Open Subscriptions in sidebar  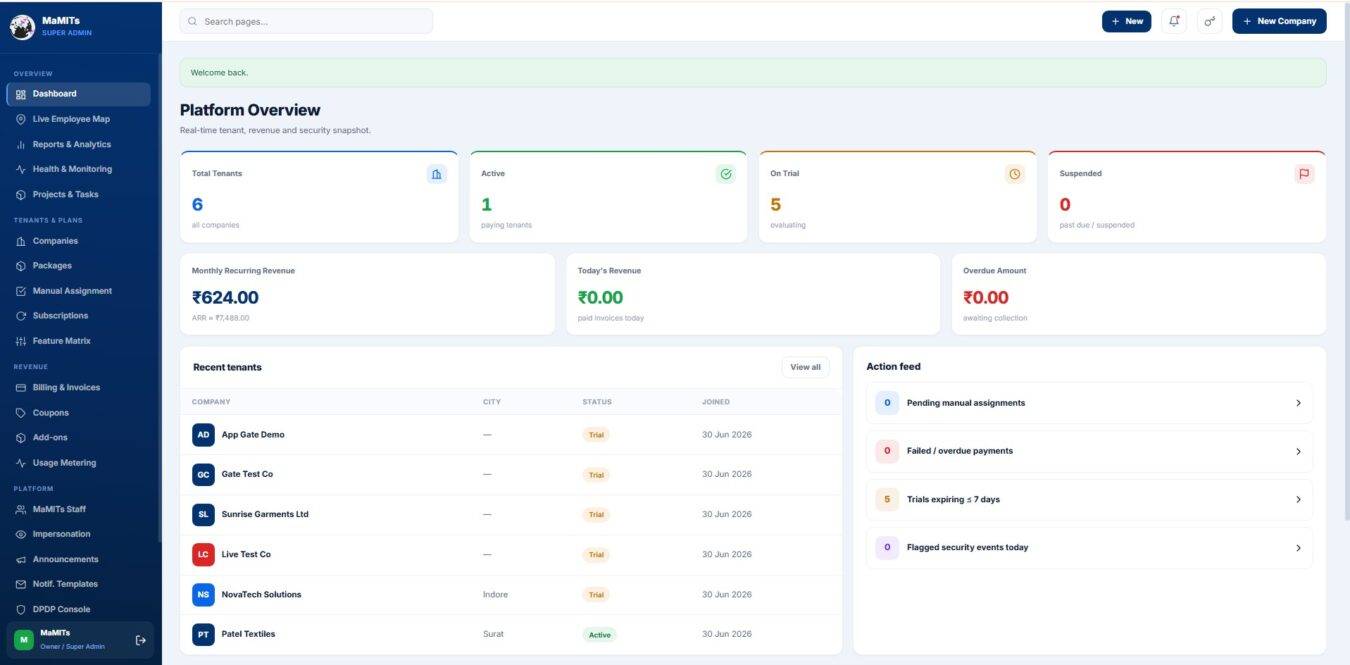[x=78, y=316]
